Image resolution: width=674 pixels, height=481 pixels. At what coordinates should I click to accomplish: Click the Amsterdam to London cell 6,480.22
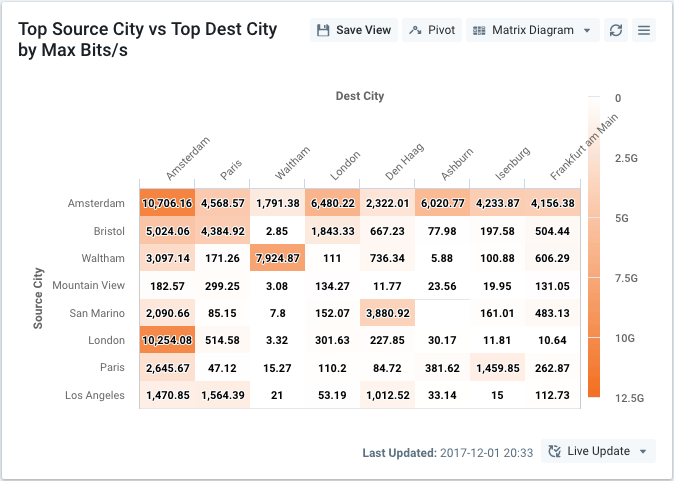pyautogui.click(x=332, y=203)
